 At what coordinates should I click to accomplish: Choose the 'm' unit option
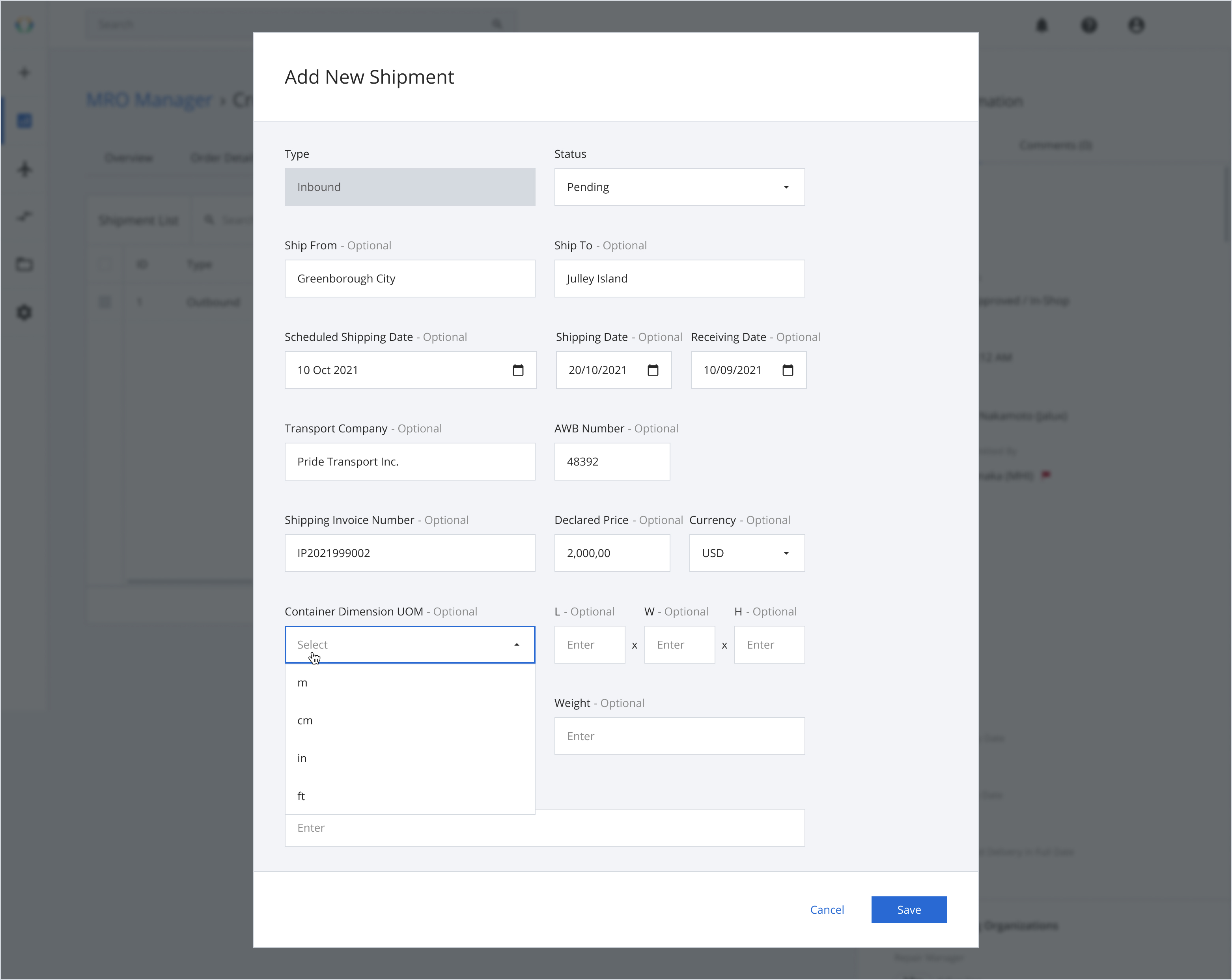(410, 683)
